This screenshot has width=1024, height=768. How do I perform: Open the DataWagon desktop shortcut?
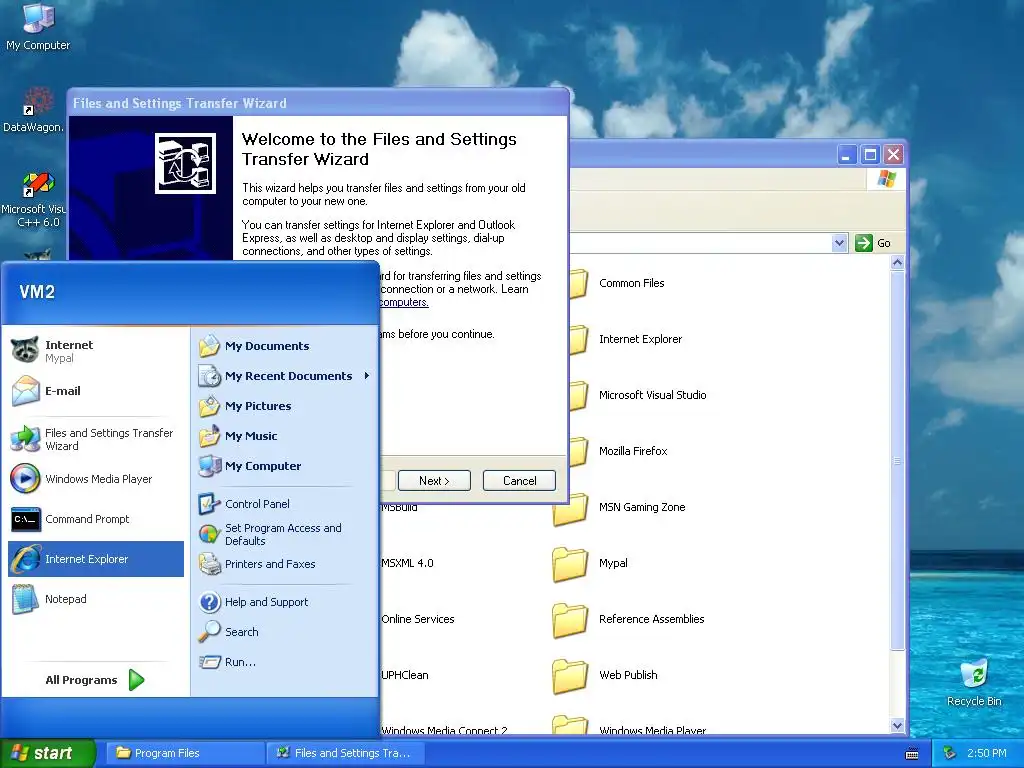[33, 110]
